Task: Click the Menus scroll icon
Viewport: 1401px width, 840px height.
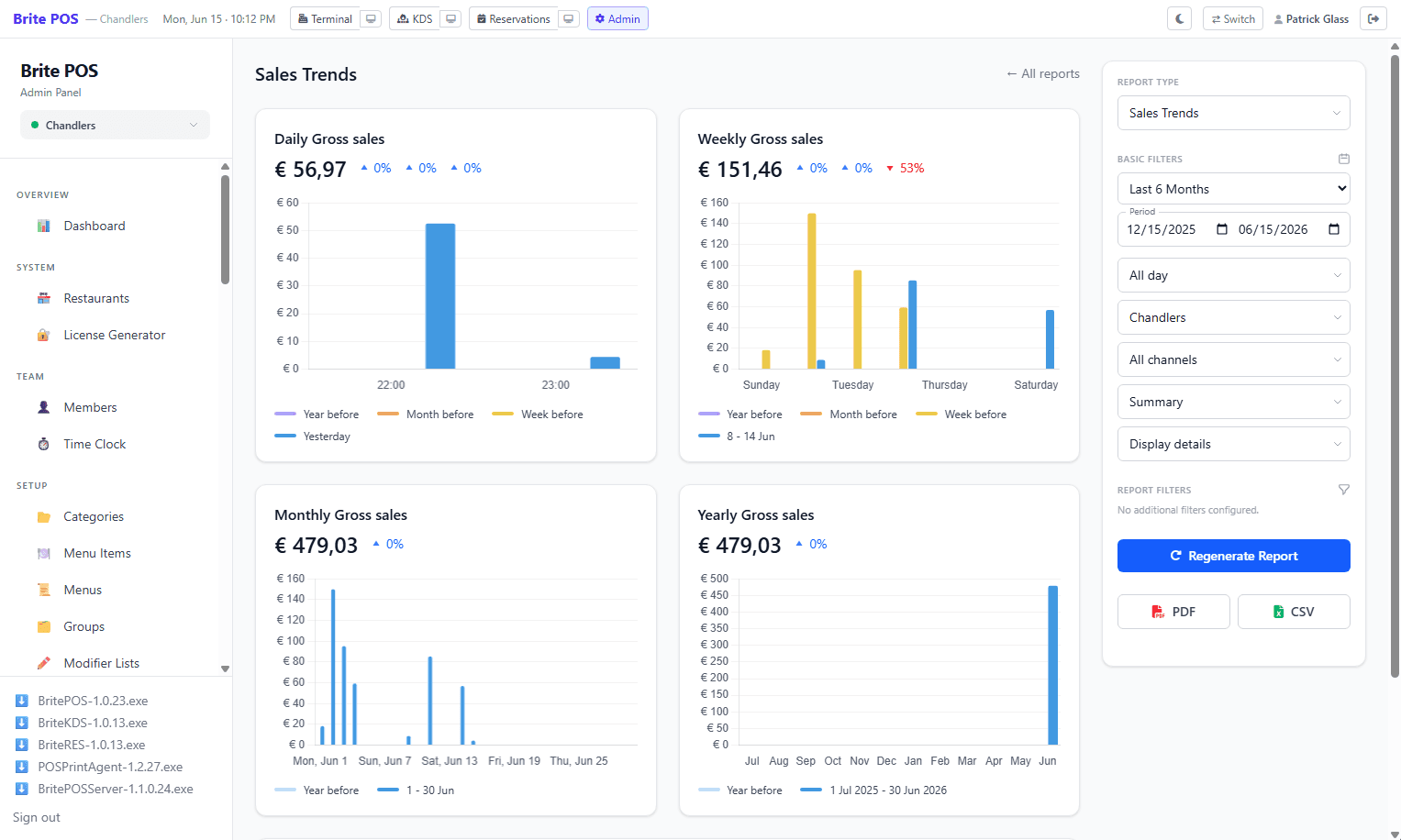Action: (x=43, y=590)
